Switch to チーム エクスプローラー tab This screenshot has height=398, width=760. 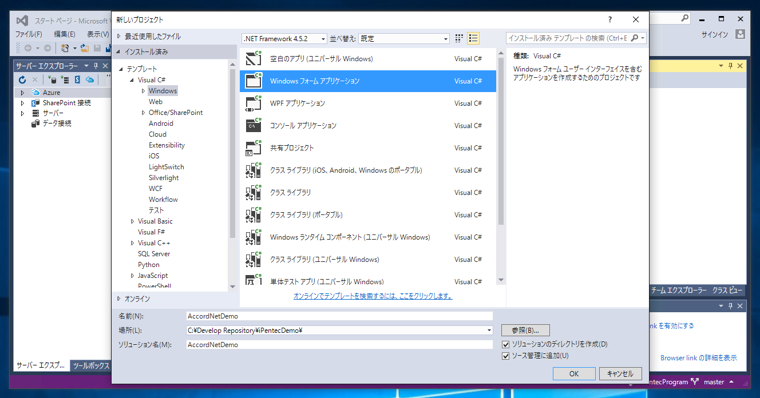tap(679, 290)
